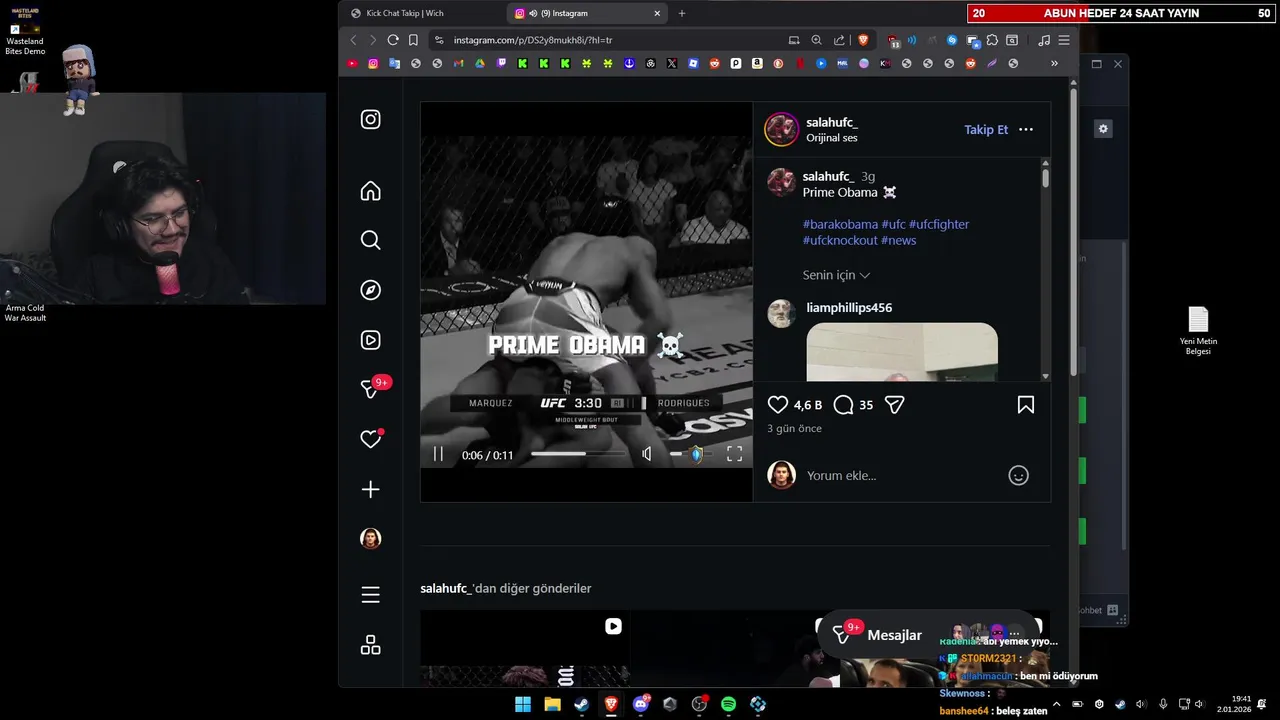This screenshot has width=1280, height=720.
Task: Open Spotify from taskbar
Action: pos(728,704)
